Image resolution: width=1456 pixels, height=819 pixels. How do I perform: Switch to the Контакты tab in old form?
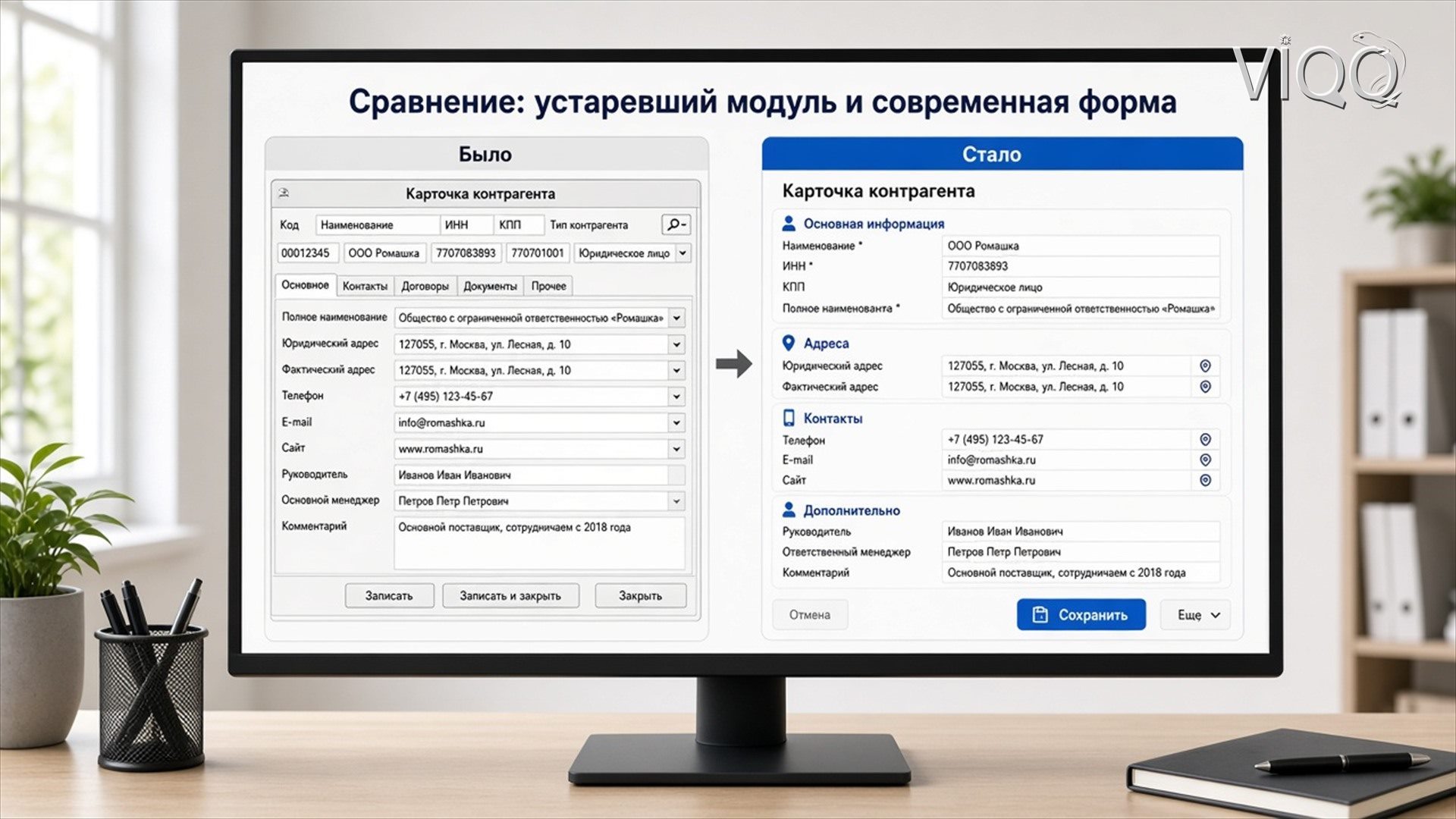click(x=365, y=286)
